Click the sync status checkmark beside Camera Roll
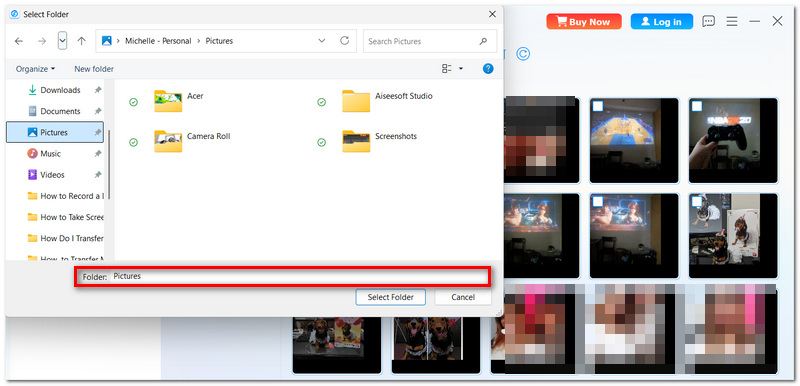Image resolution: width=800 pixels, height=386 pixels. click(133, 143)
